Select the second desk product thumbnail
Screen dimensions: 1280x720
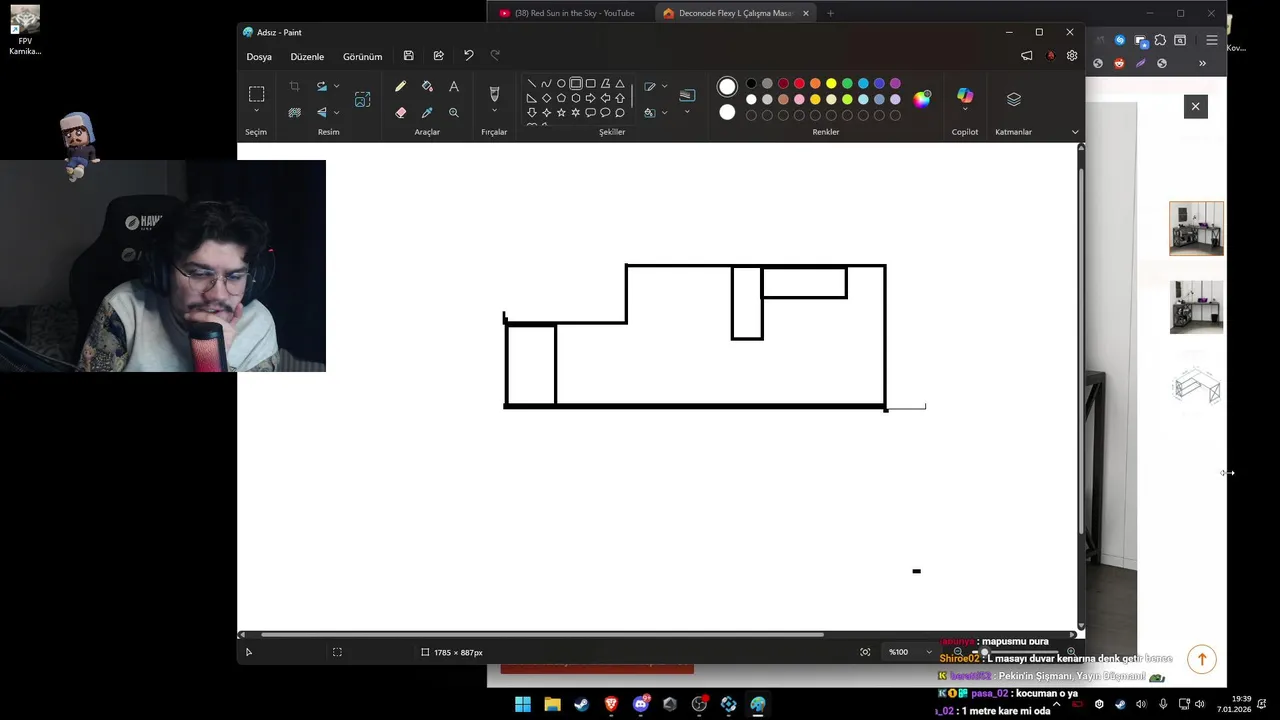[x=1196, y=307]
